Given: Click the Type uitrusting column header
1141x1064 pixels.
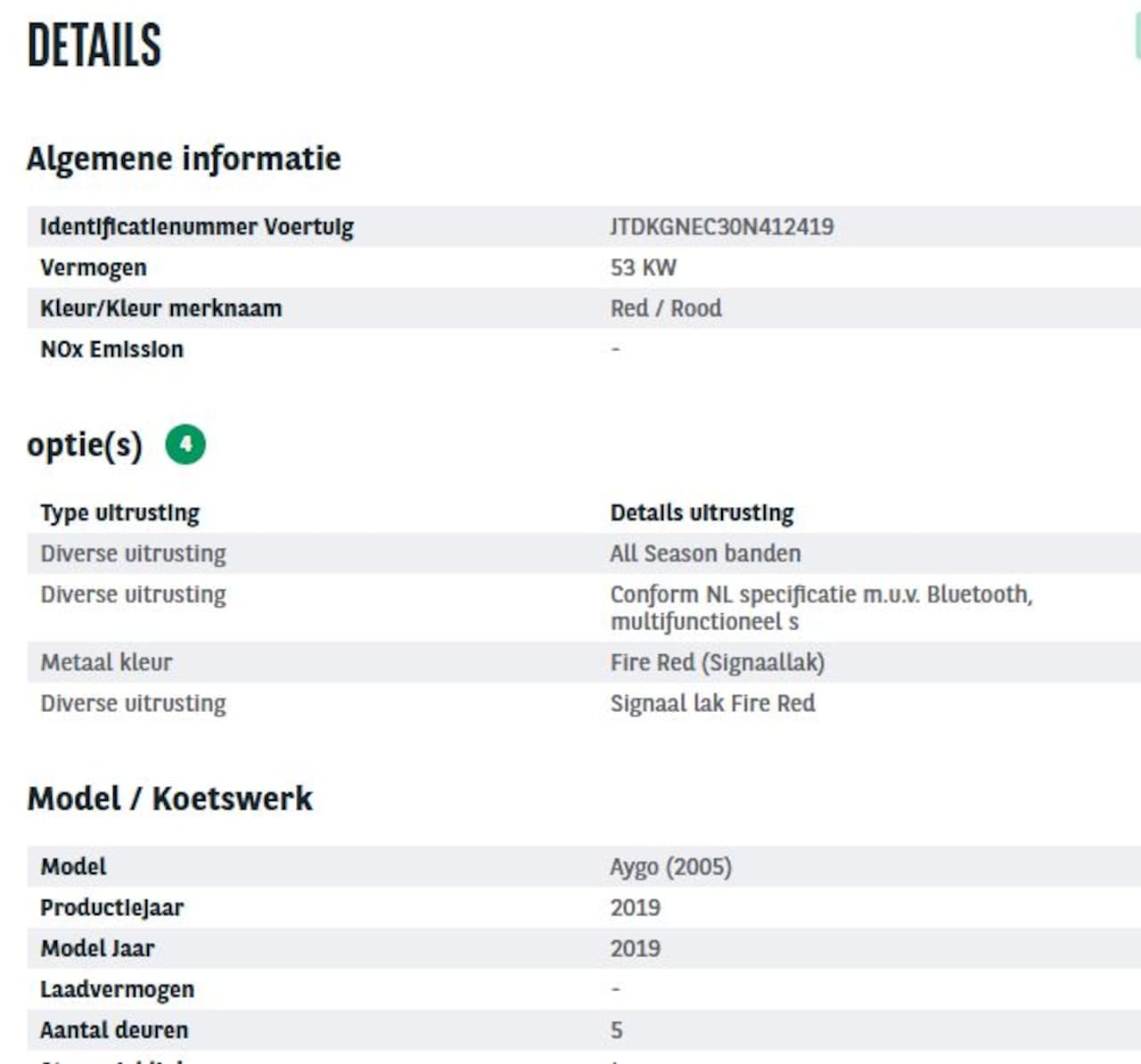Looking at the screenshot, I should [119, 513].
